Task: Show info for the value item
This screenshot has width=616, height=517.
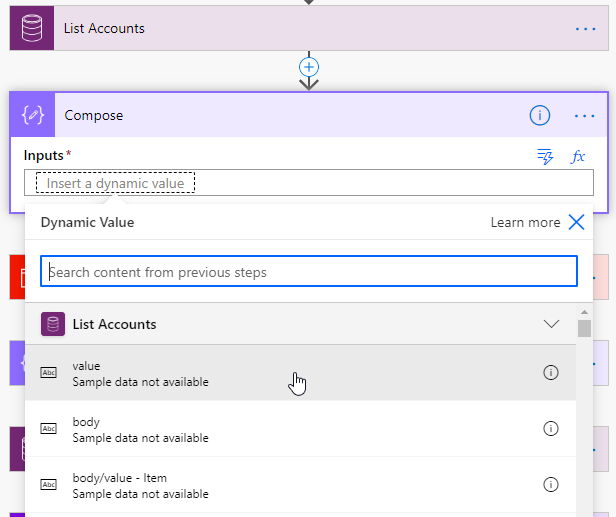Action: (x=550, y=373)
